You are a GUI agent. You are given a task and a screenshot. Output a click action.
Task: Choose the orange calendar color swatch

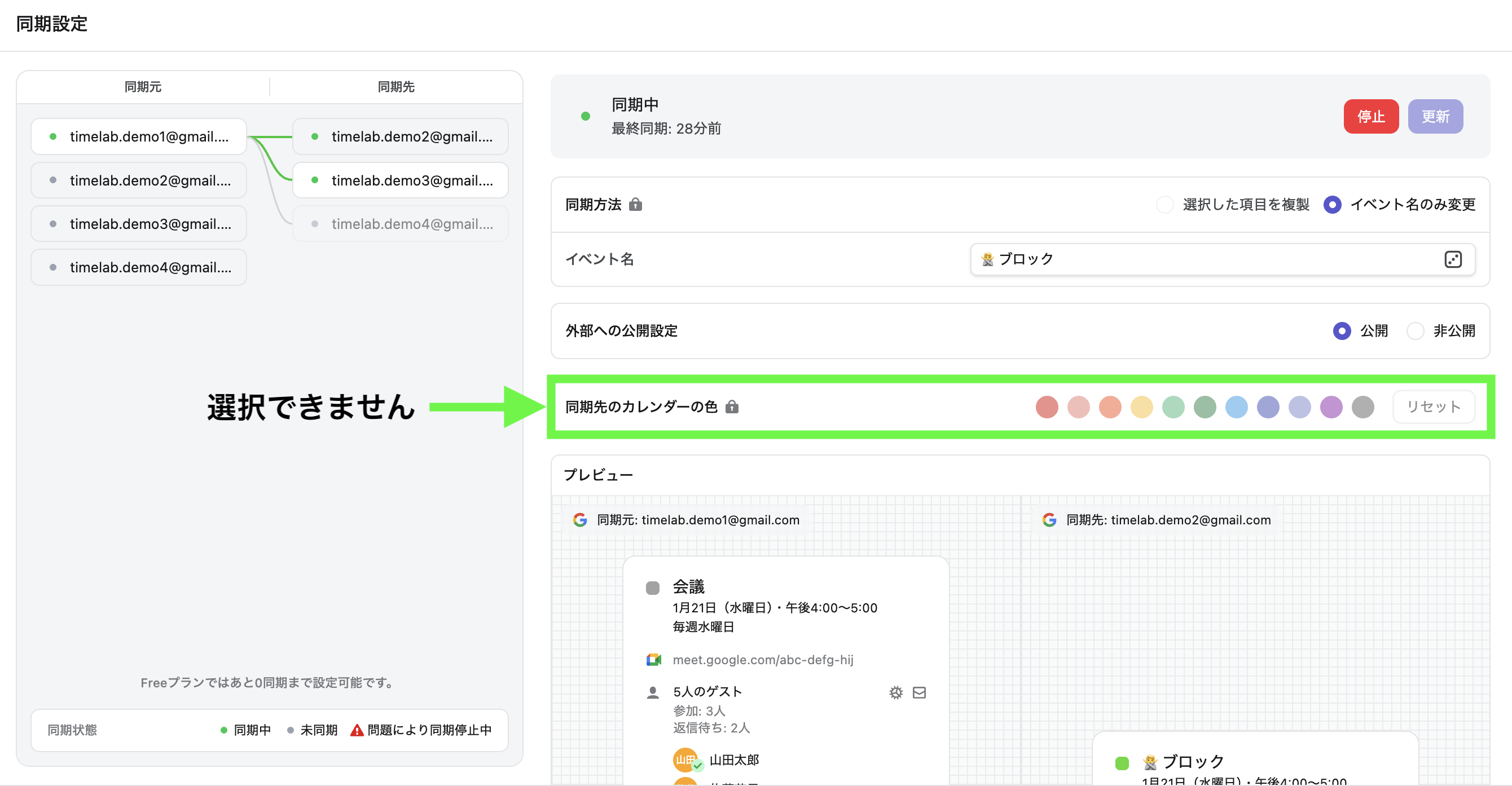pyautogui.click(x=1110, y=407)
